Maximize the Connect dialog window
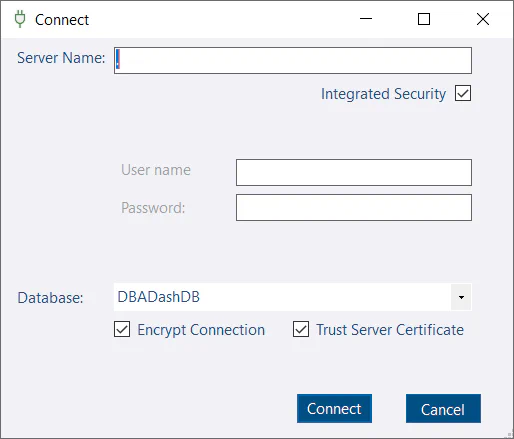Viewport: 514px width, 439px height. click(x=424, y=19)
